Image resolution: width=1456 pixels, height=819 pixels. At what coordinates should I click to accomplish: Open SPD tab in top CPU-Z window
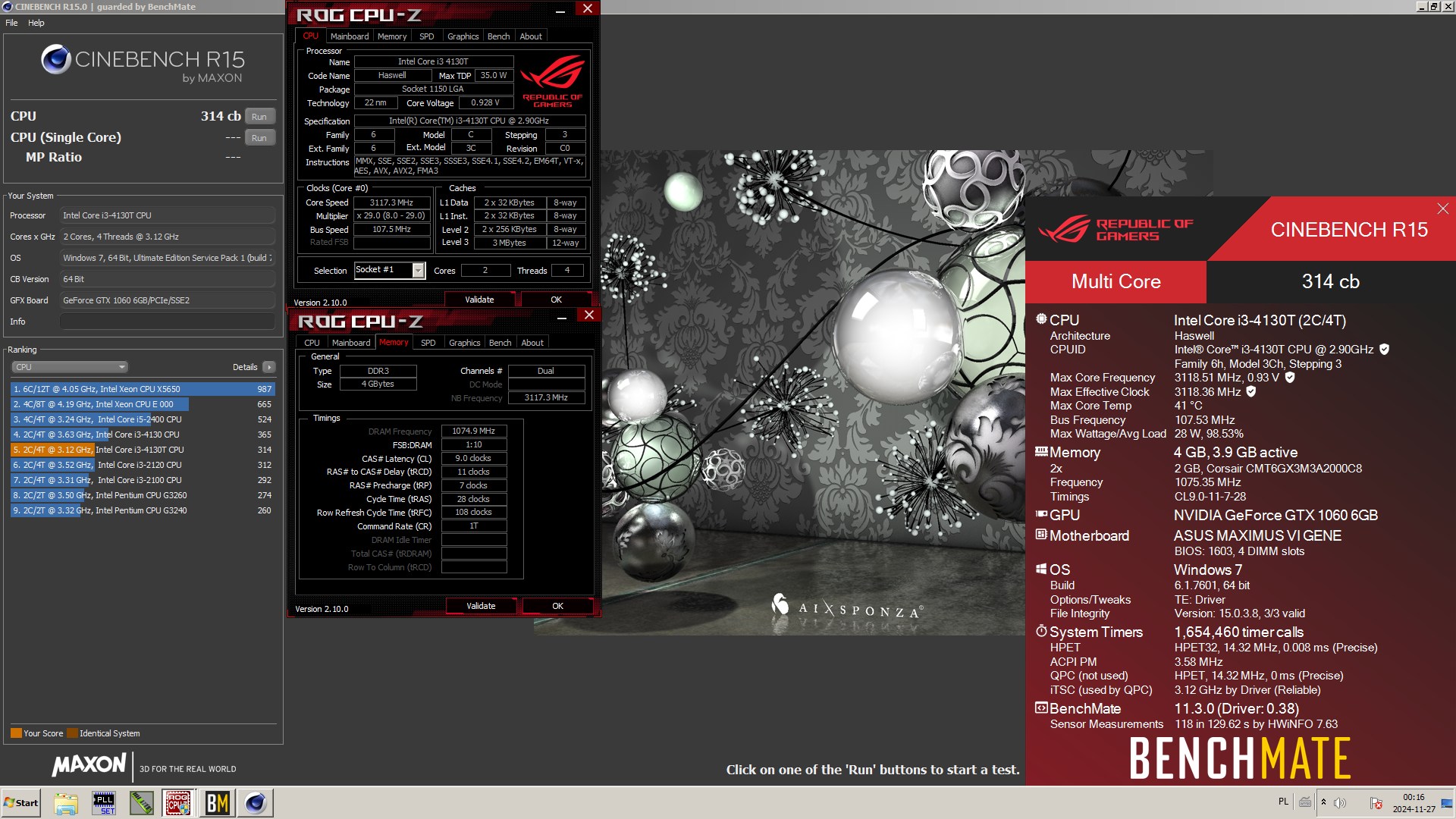coord(427,36)
